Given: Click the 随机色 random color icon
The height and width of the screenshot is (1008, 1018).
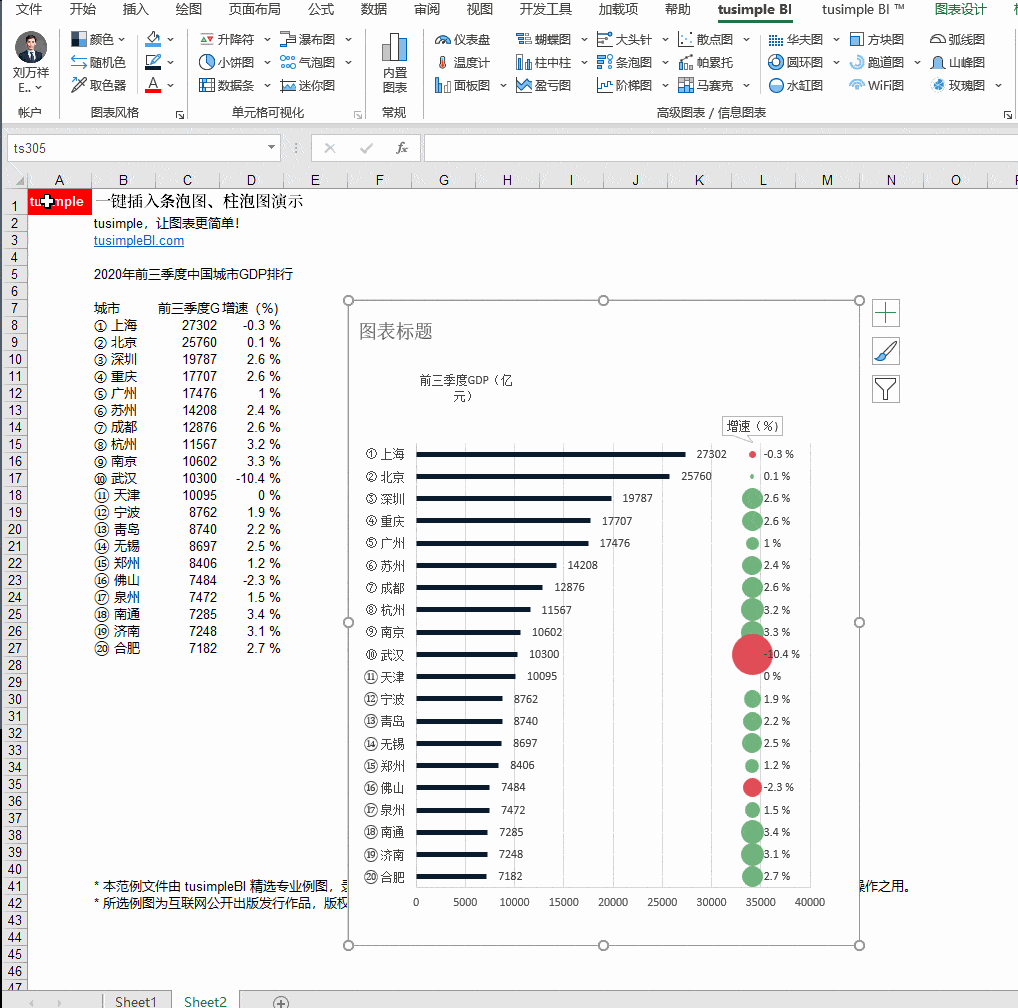Looking at the screenshot, I should click(98, 63).
